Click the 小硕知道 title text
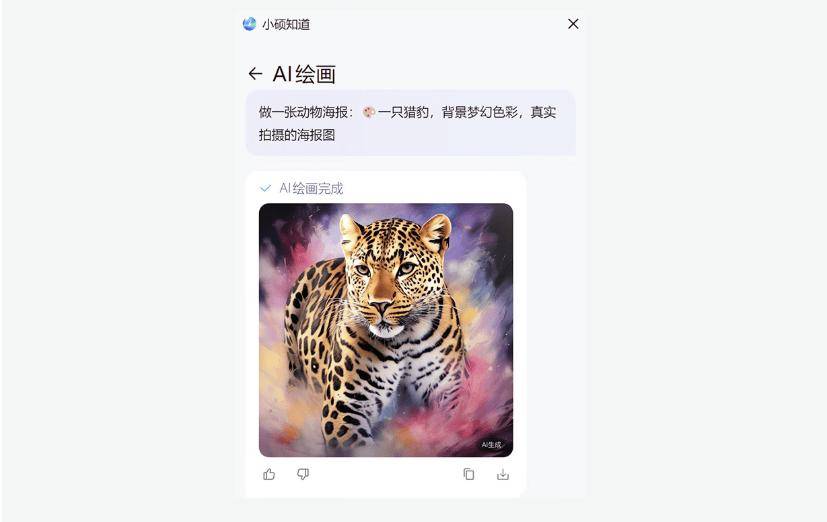Image resolution: width=827 pixels, height=522 pixels. [x=286, y=24]
